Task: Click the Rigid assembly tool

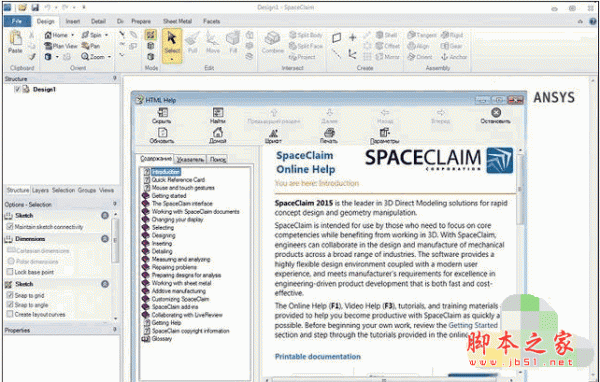Action: 452,35
